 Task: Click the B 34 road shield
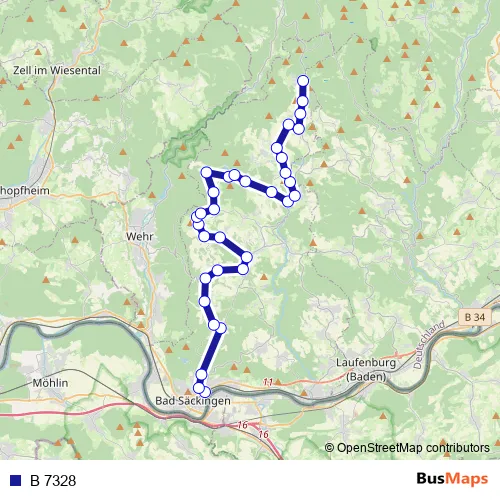[475, 317]
